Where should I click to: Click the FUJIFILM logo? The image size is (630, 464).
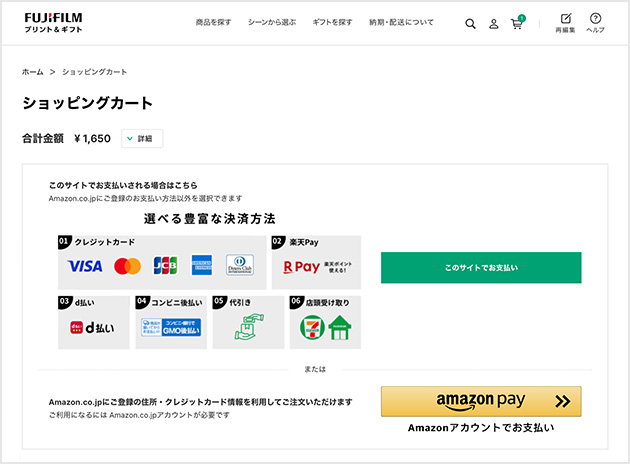pos(53,22)
